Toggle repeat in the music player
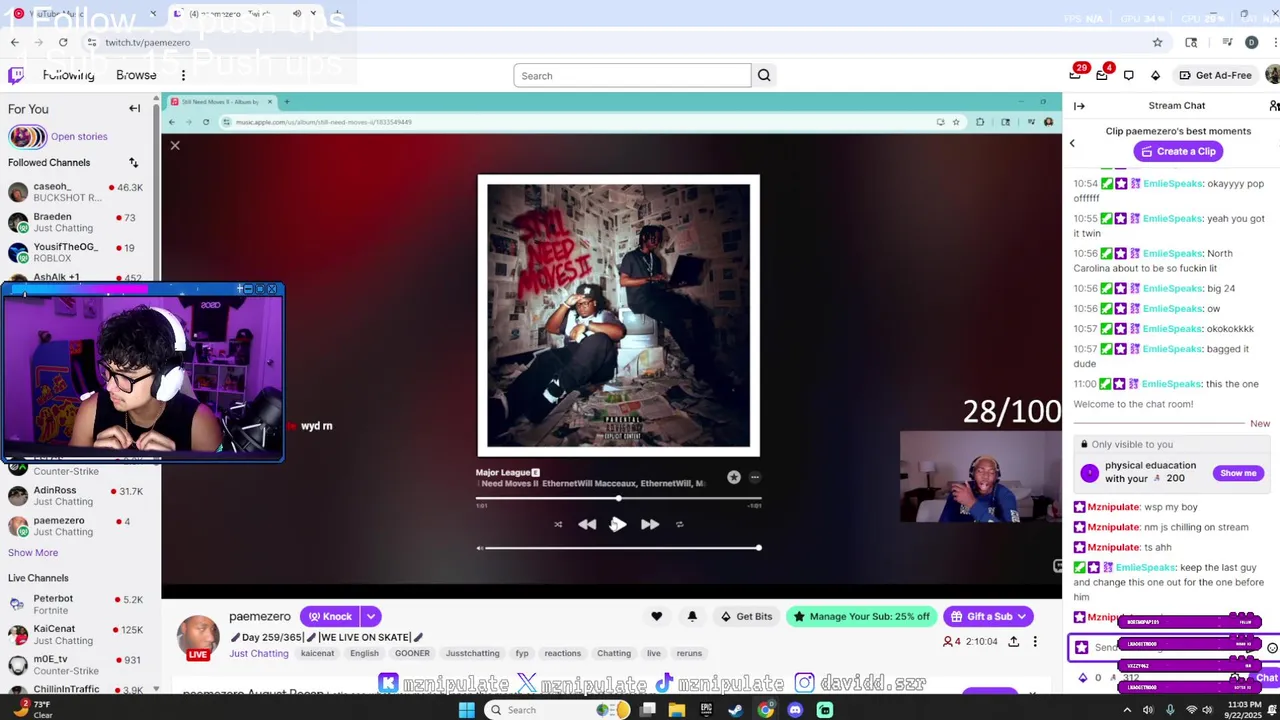The width and height of the screenshot is (1280, 720). [x=679, y=524]
